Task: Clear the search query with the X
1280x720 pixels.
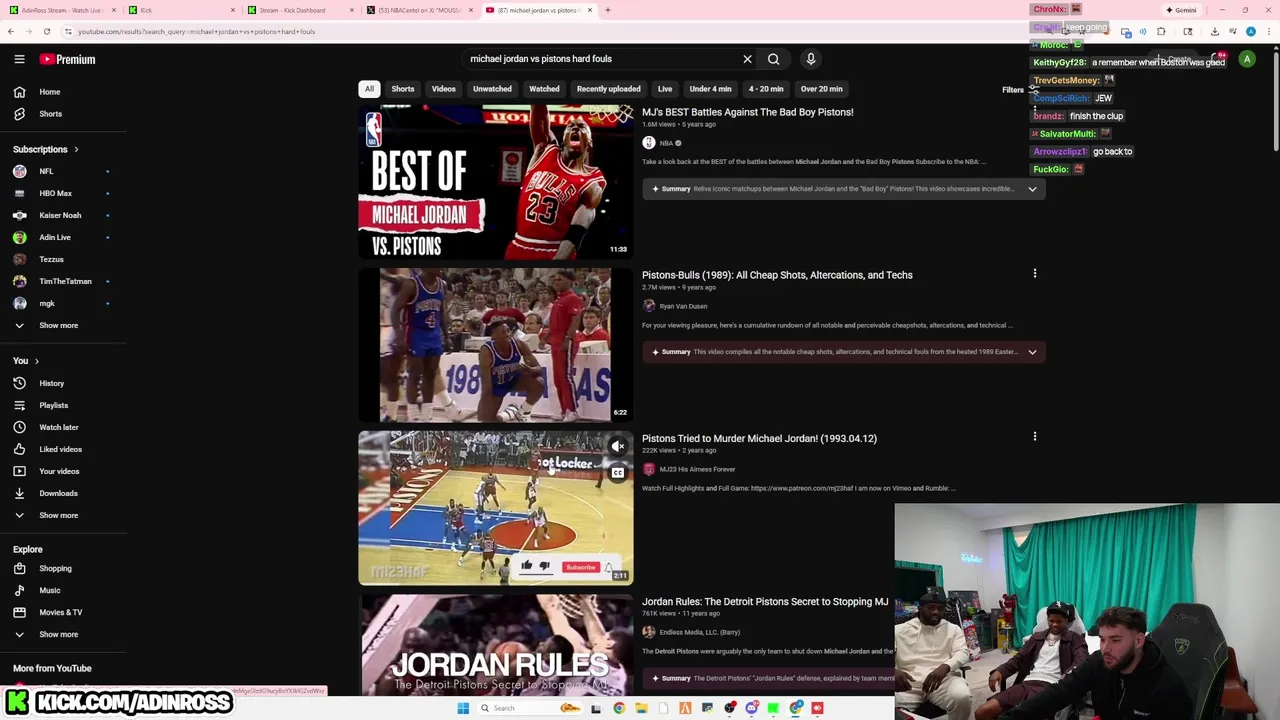Action: click(747, 59)
